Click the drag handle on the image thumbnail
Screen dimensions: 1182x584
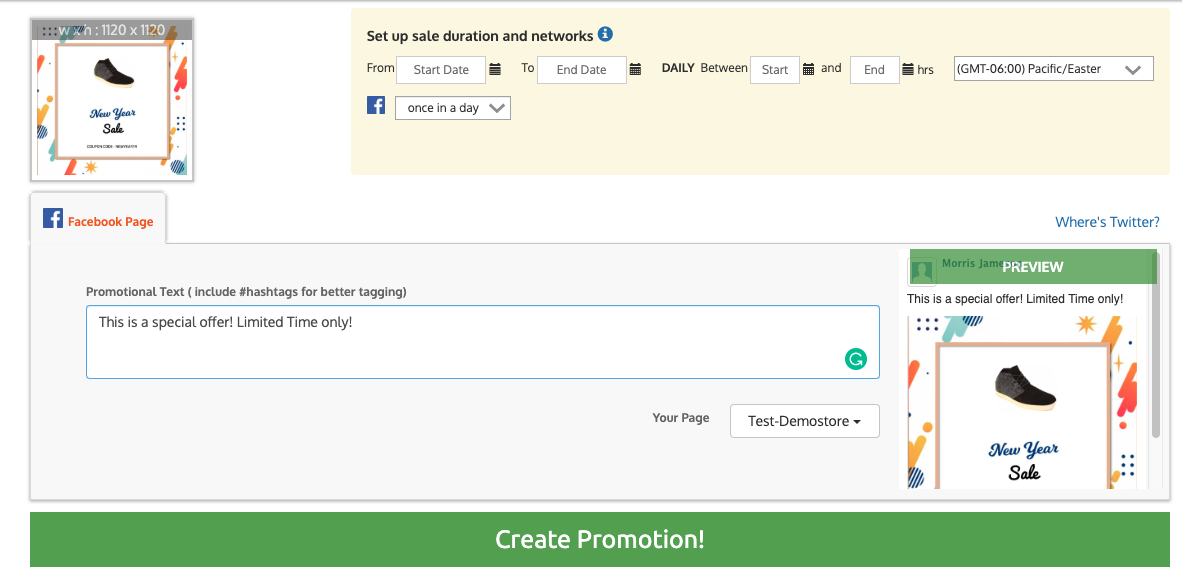[48, 31]
